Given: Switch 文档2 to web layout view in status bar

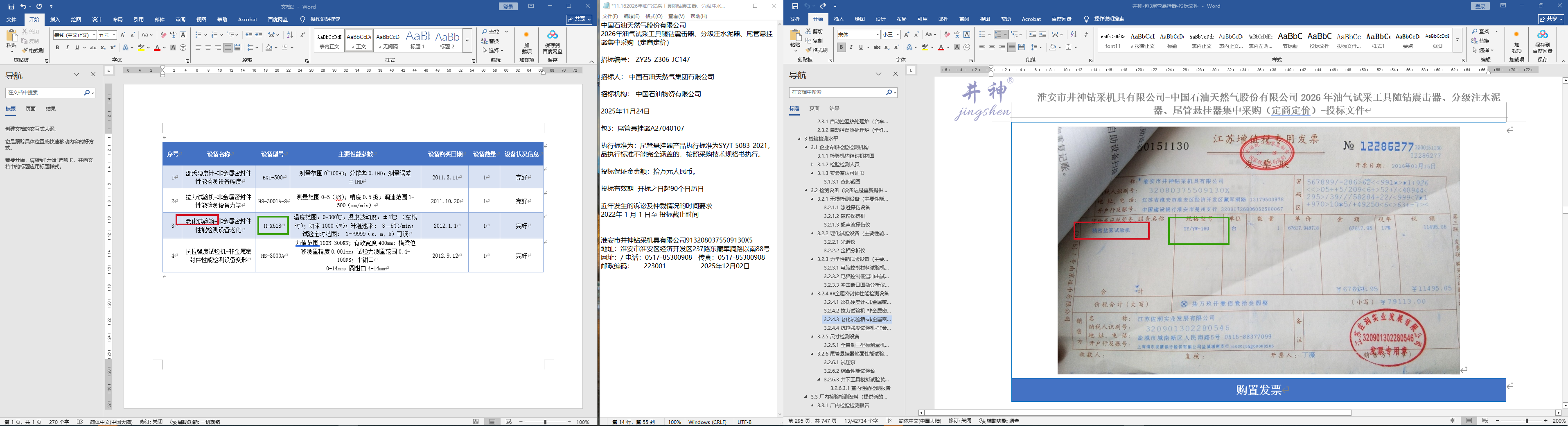Looking at the screenshot, I should point(509,422).
